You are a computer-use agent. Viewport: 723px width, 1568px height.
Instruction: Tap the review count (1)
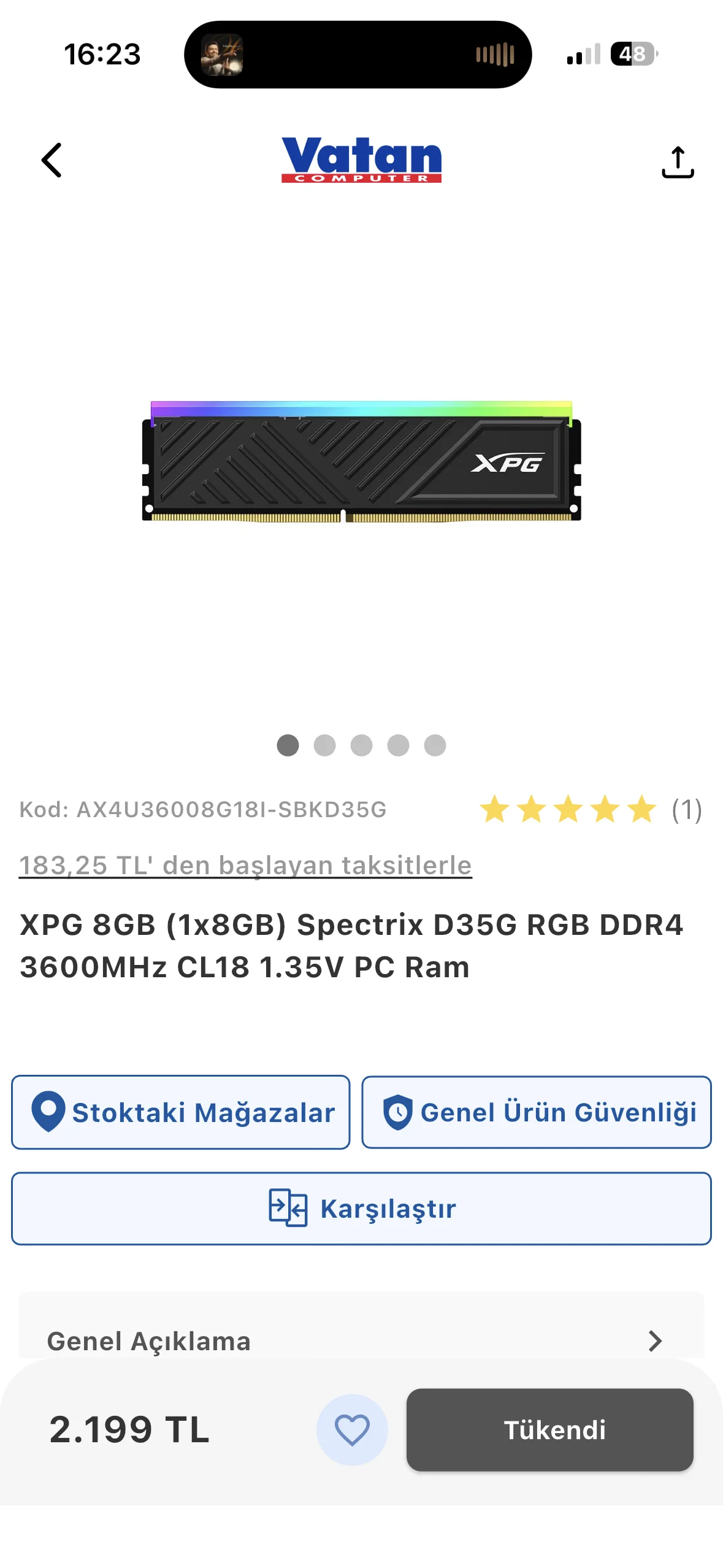coord(687,809)
